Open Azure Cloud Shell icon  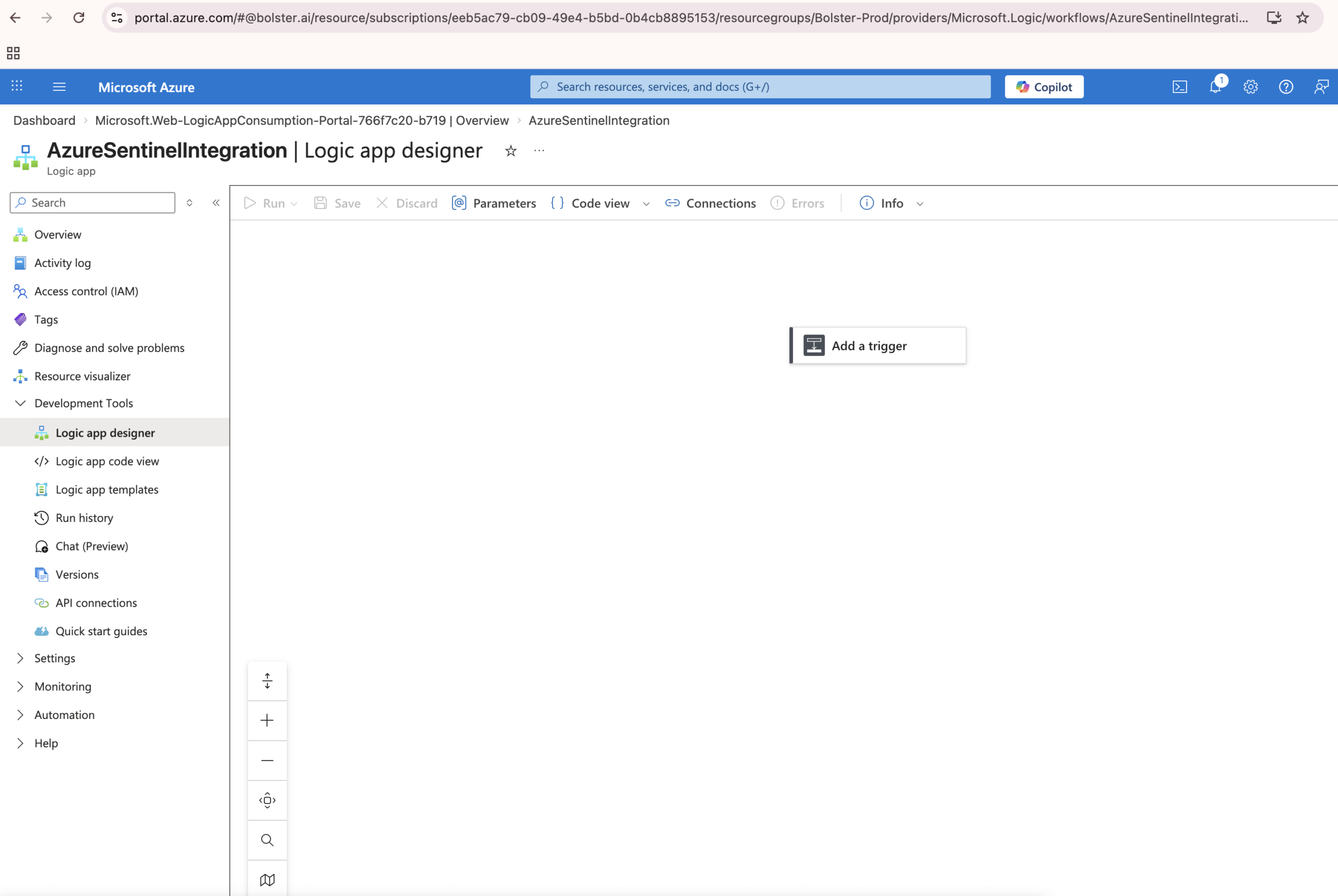[1180, 87]
